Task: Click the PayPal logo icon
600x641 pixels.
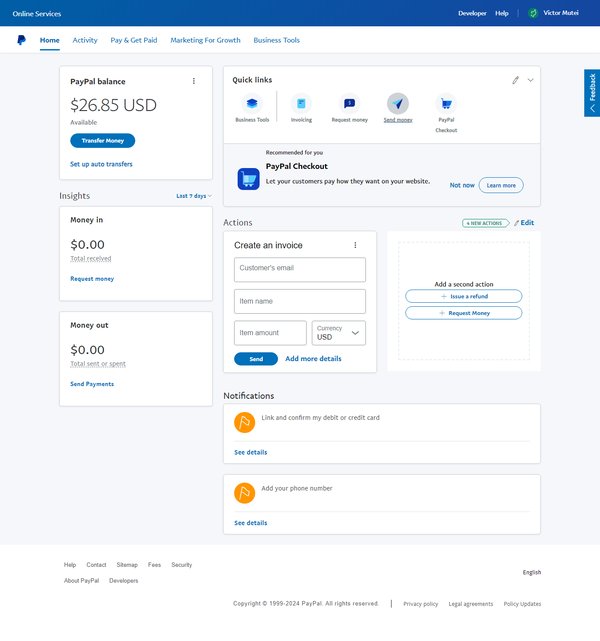Action: tap(21, 40)
